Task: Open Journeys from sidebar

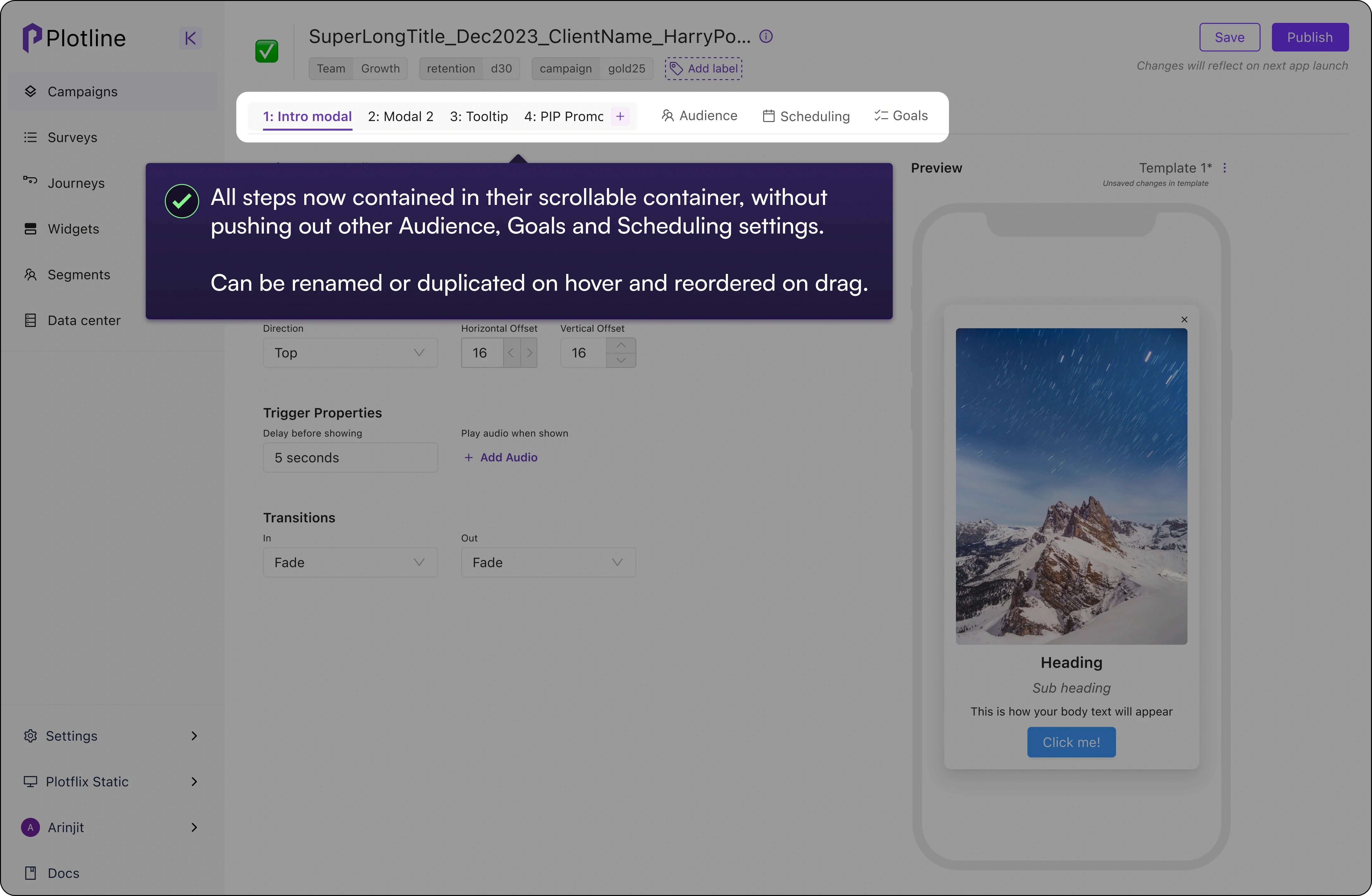Action: coord(76,183)
